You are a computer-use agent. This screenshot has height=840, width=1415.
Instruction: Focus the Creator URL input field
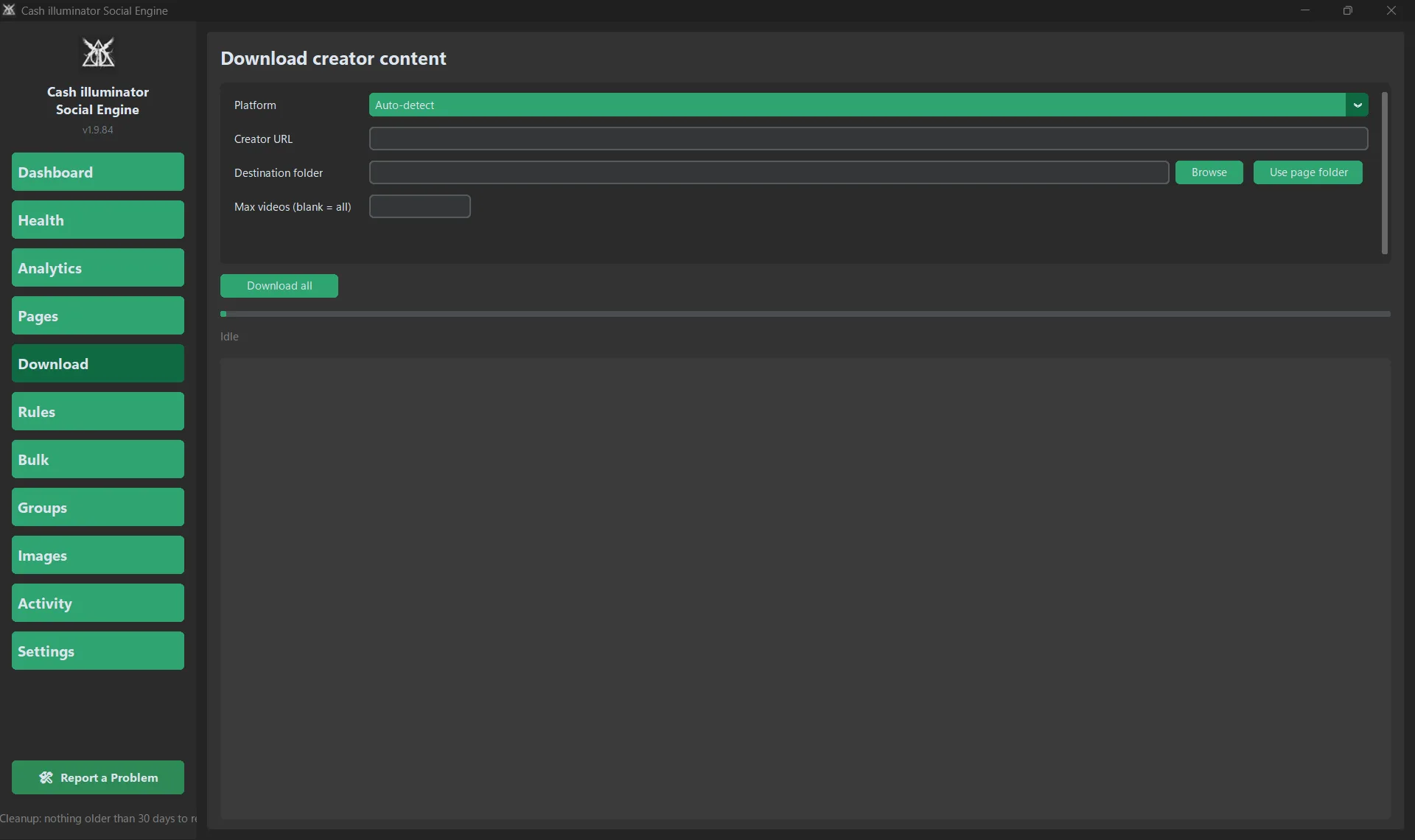(x=868, y=139)
